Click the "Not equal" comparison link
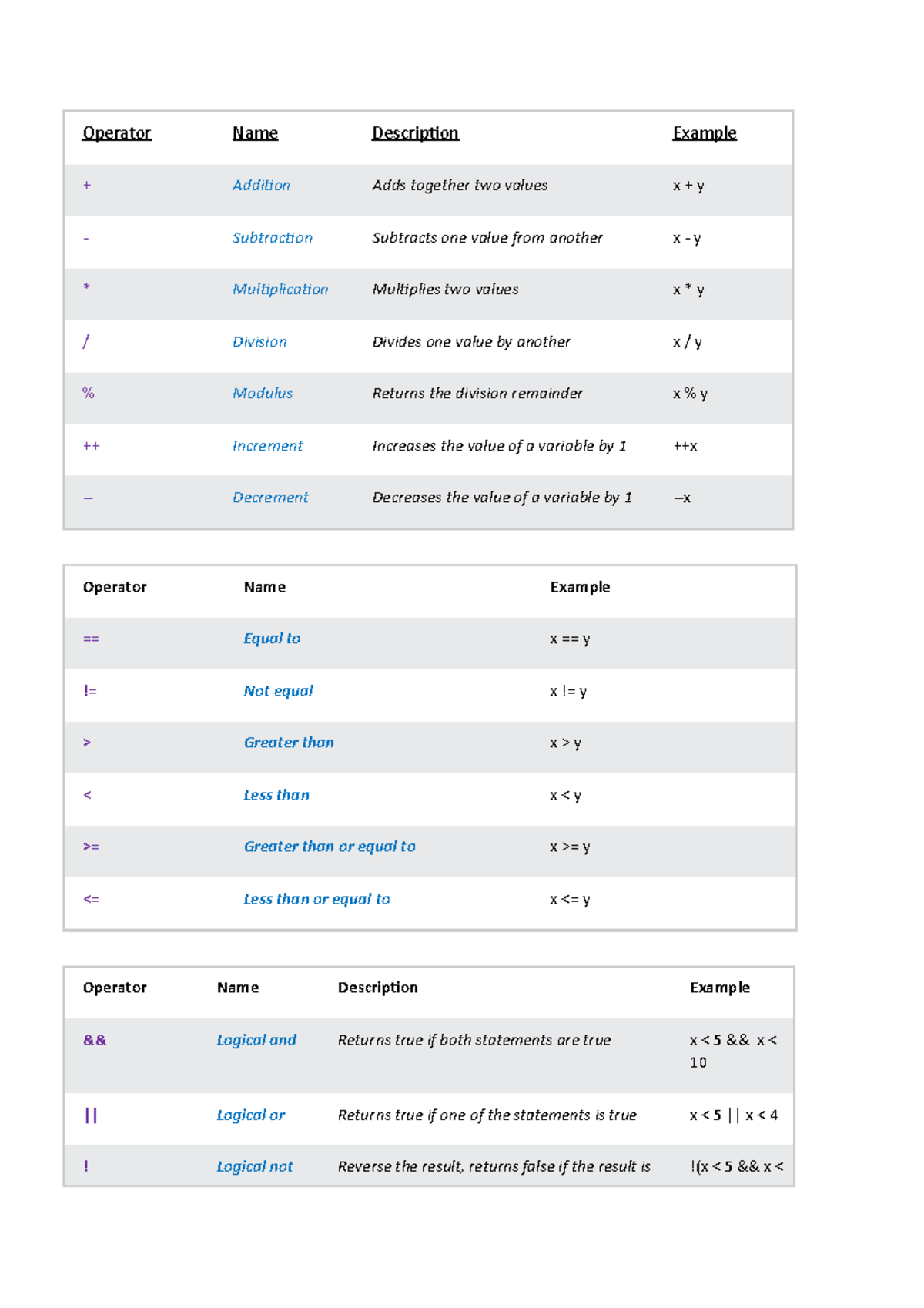Image resolution: width=924 pixels, height=1308 pixels. click(278, 691)
